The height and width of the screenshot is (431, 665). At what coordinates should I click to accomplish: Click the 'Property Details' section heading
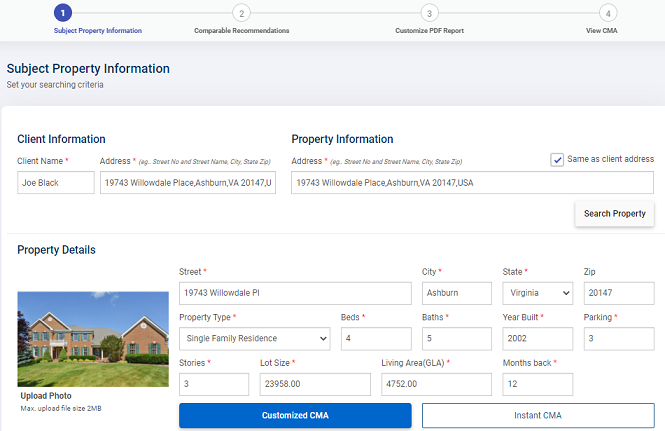(56, 250)
